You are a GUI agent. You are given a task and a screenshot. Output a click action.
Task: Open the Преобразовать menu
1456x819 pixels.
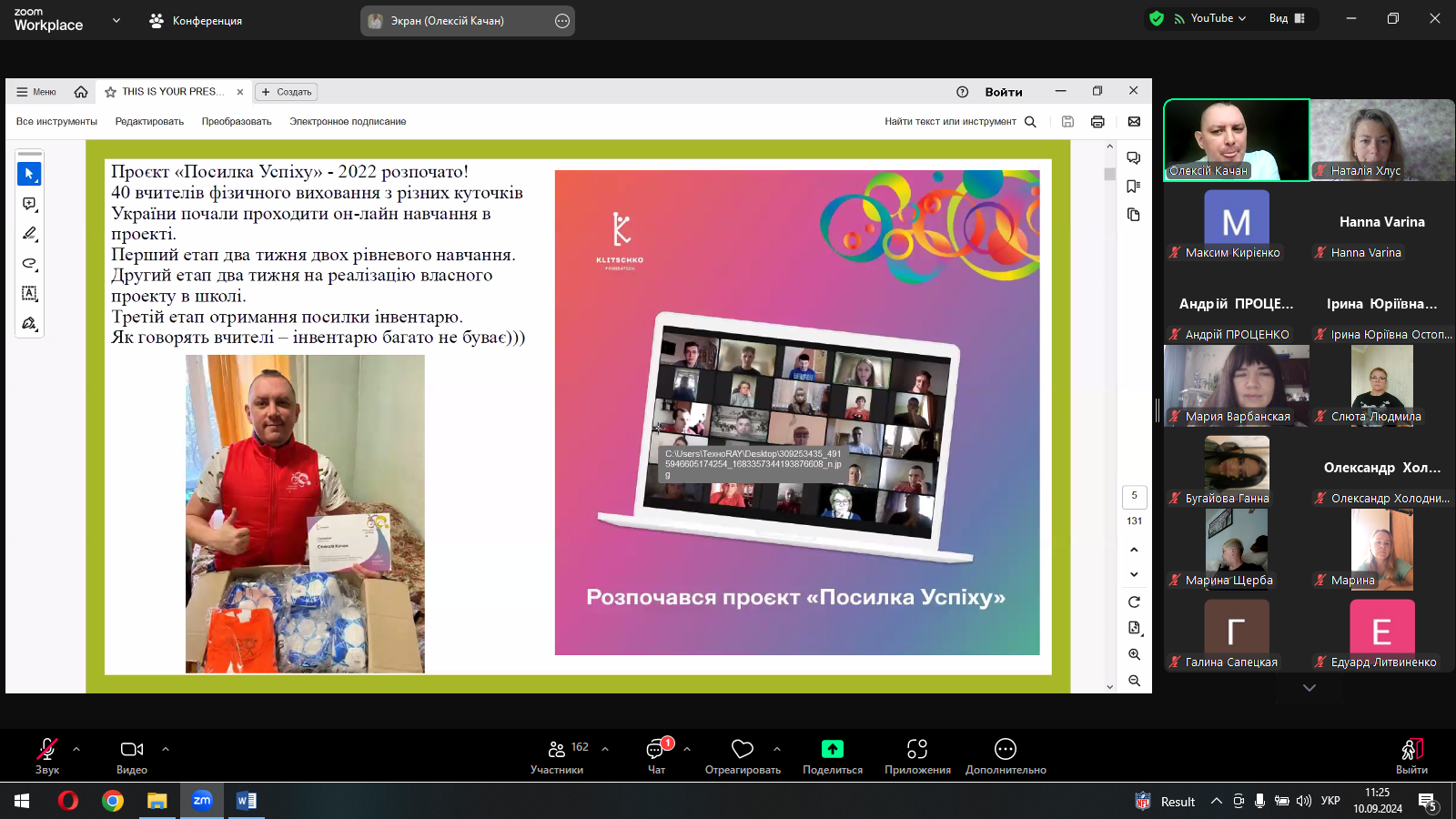(x=237, y=122)
